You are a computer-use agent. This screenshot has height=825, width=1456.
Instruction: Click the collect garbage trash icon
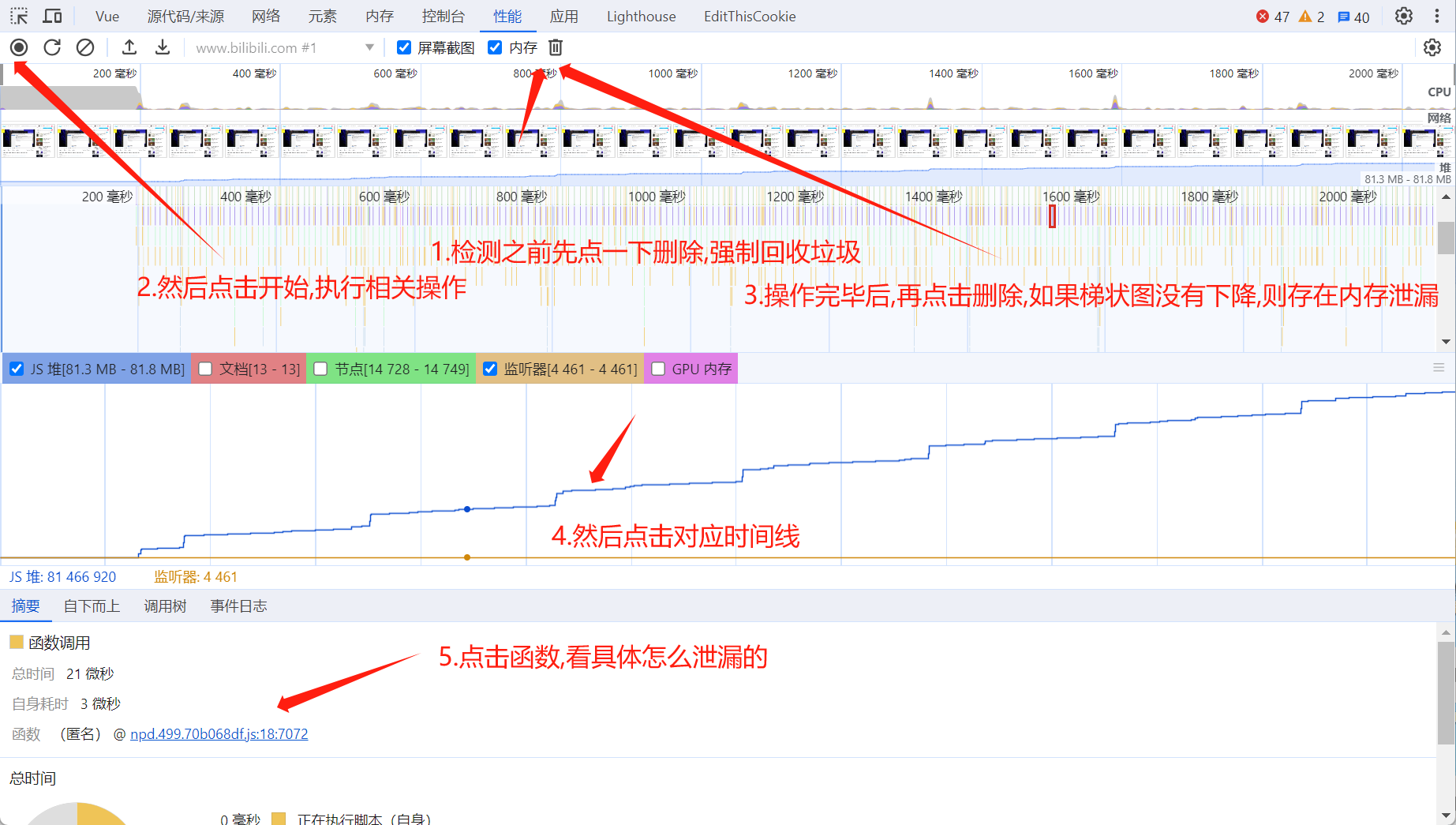pos(556,48)
